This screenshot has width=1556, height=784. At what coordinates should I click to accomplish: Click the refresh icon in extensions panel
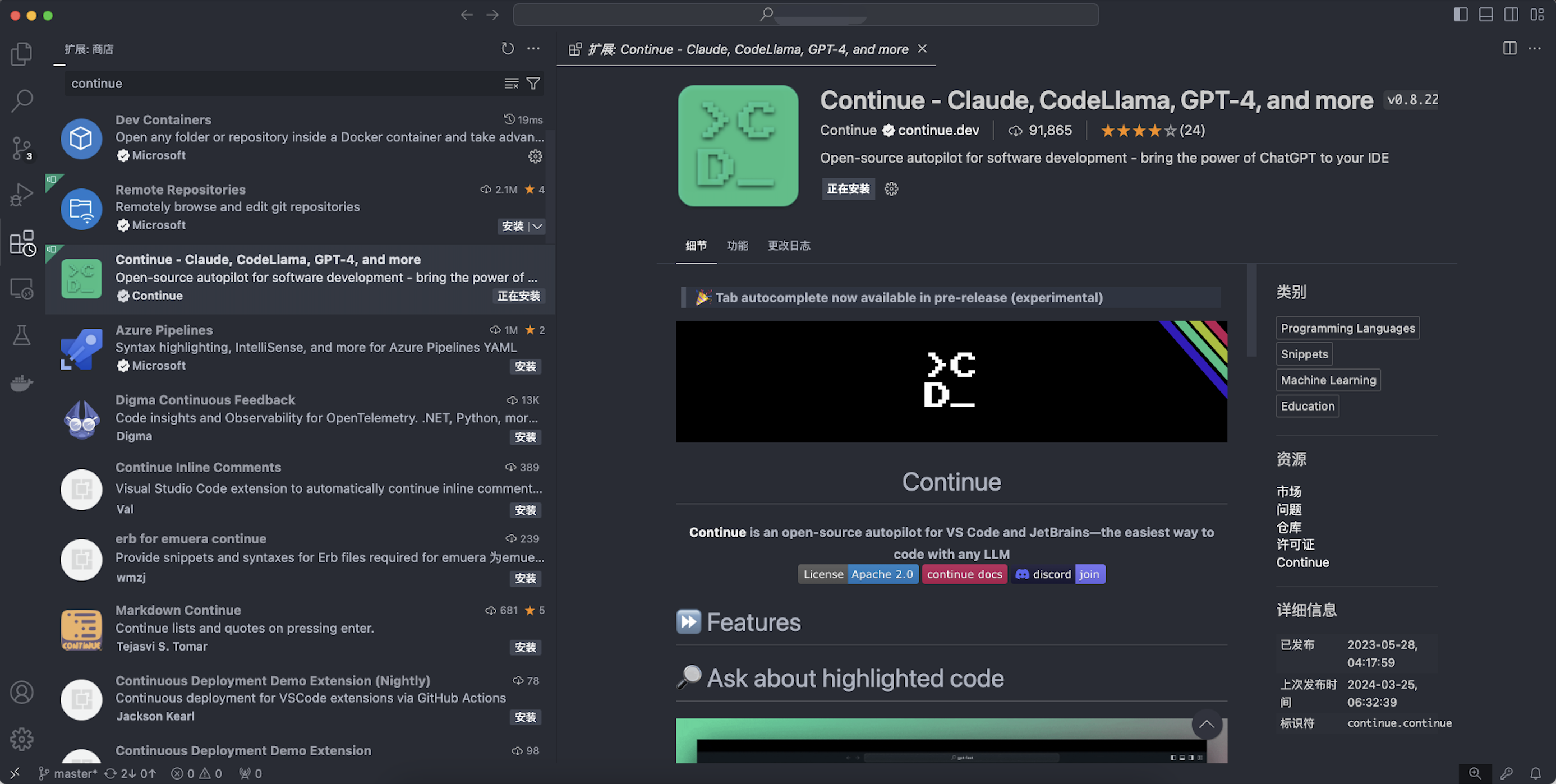point(507,48)
